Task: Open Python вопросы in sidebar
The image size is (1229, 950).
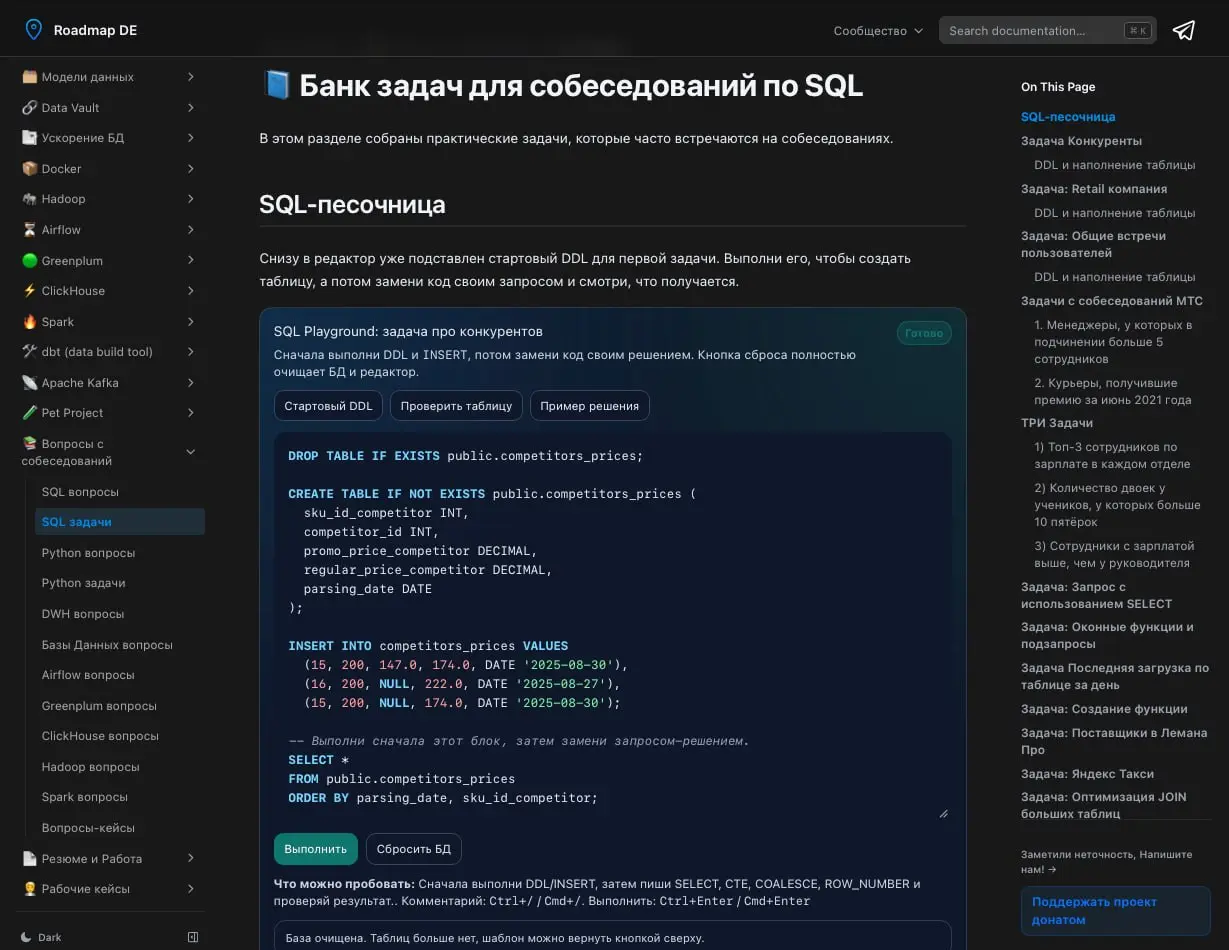Action: [120, 553]
